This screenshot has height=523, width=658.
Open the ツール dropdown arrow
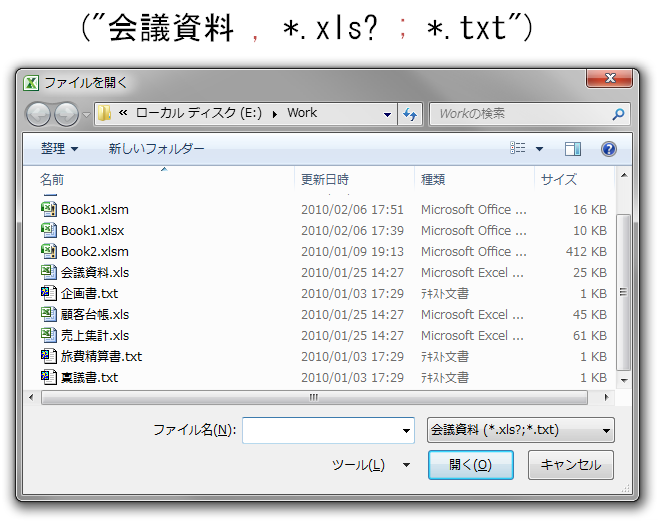click(406, 465)
